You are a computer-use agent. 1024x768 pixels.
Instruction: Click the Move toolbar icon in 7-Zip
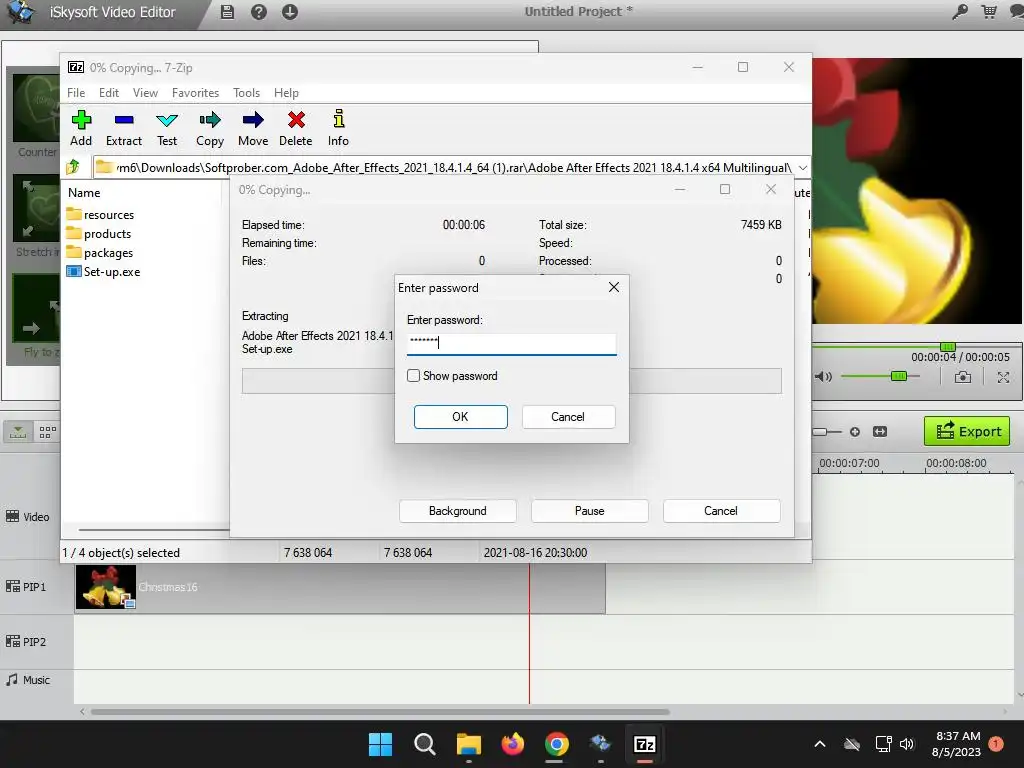tap(253, 128)
